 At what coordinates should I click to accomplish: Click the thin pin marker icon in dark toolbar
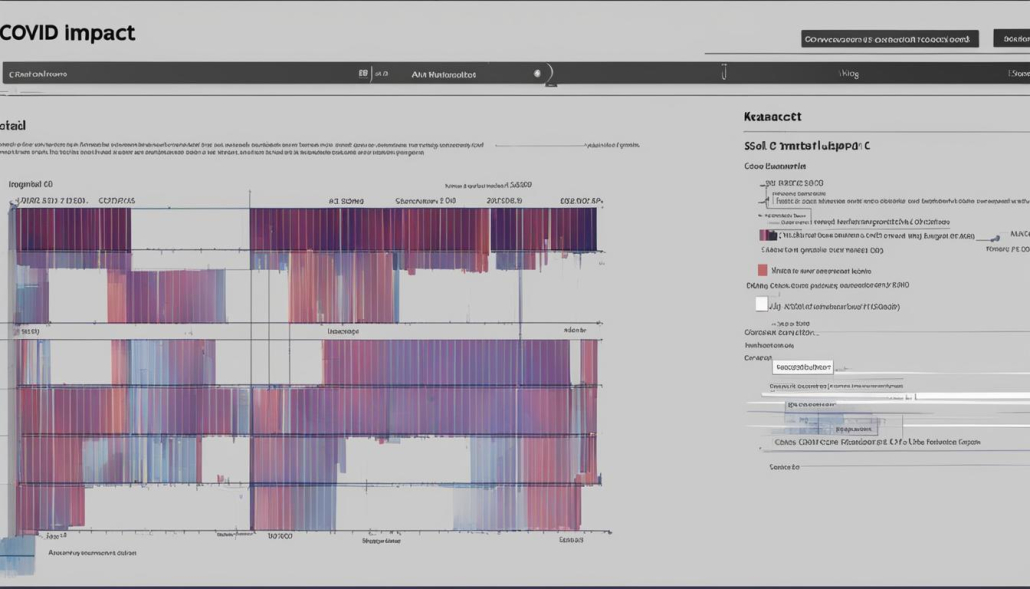pos(724,72)
